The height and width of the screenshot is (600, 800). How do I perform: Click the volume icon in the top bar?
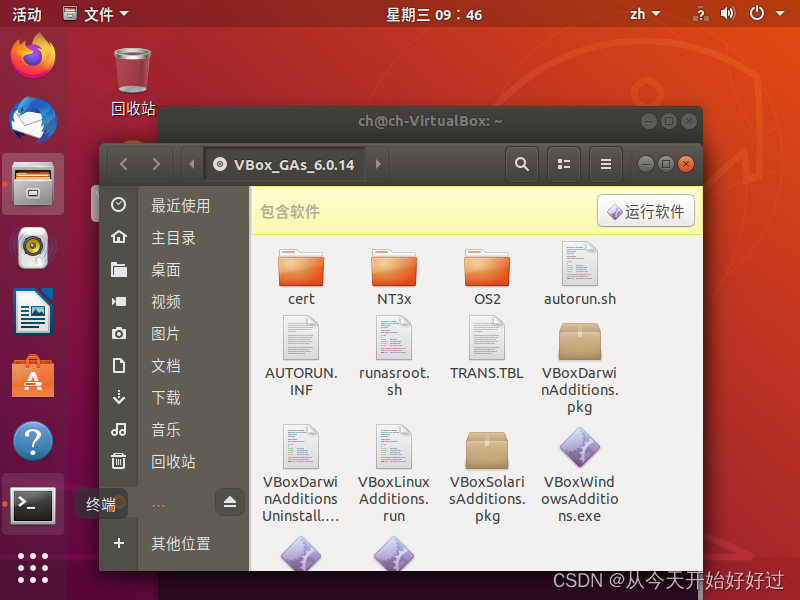pyautogui.click(x=728, y=13)
